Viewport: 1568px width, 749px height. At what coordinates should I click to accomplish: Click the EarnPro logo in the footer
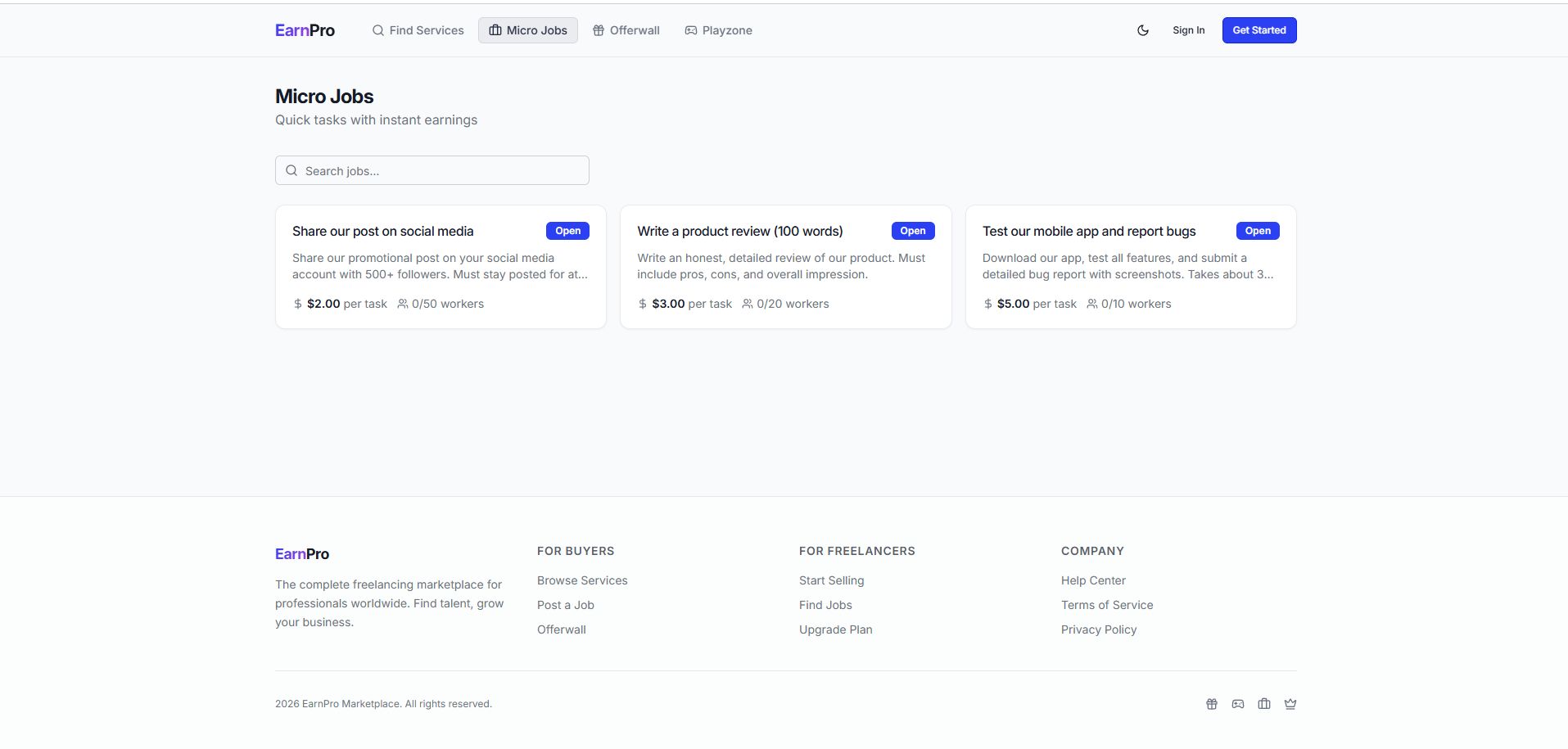tap(302, 554)
